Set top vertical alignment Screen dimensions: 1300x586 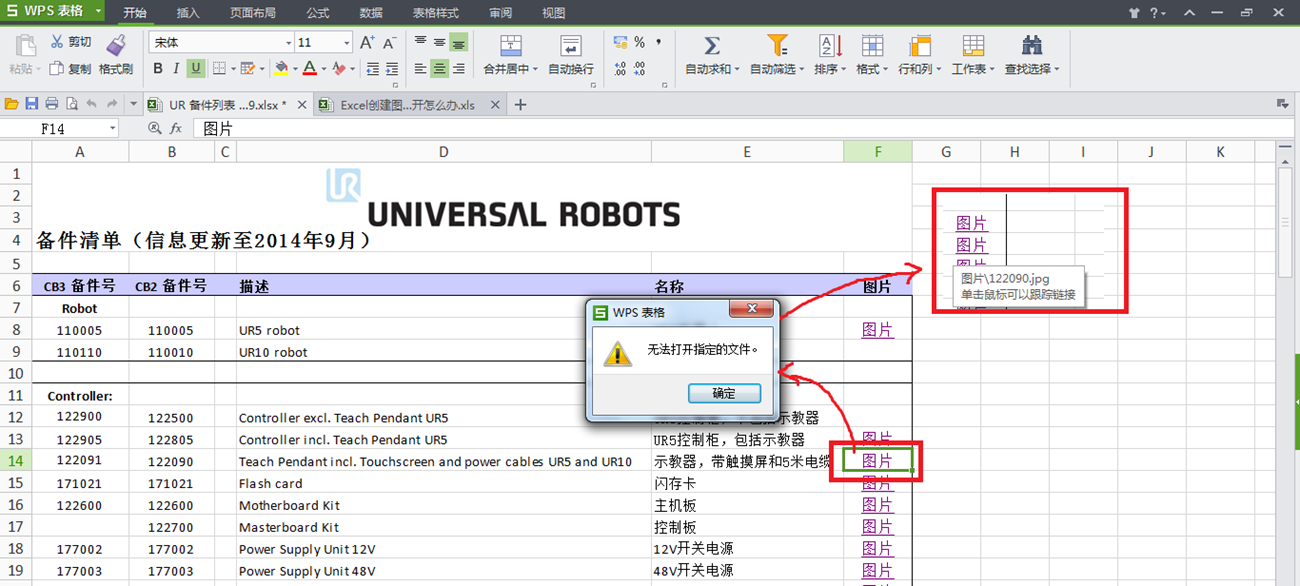[421, 42]
